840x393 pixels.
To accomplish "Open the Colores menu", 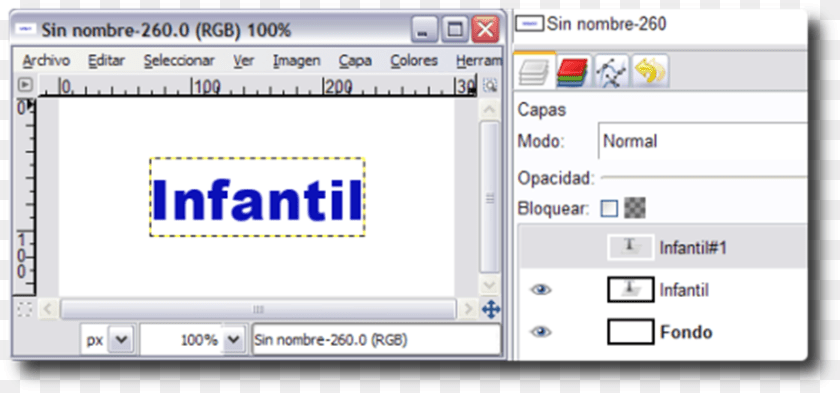I will (x=414, y=61).
